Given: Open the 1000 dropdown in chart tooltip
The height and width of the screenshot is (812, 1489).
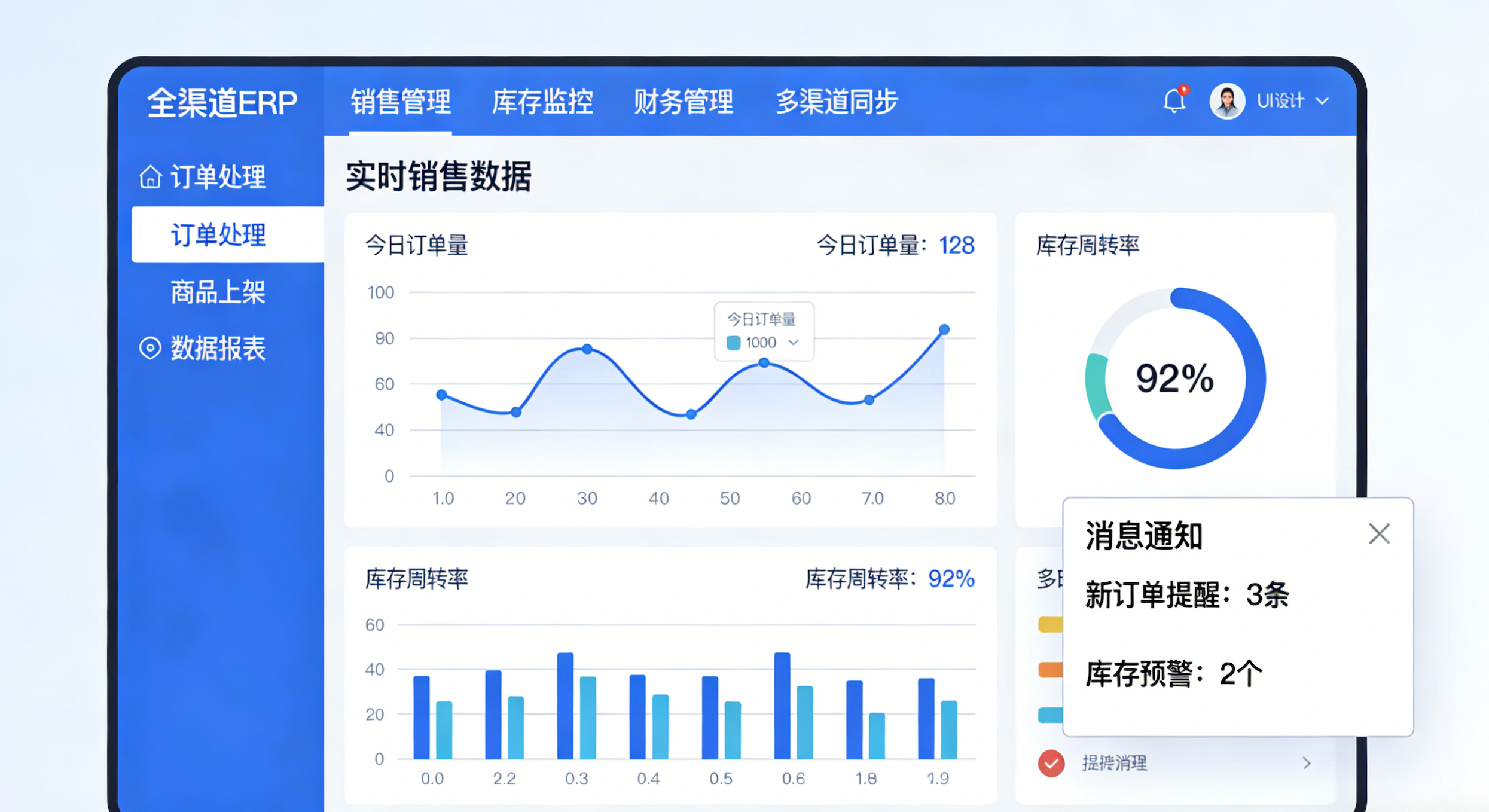Looking at the screenshot, I should click(x=794, y=343).
